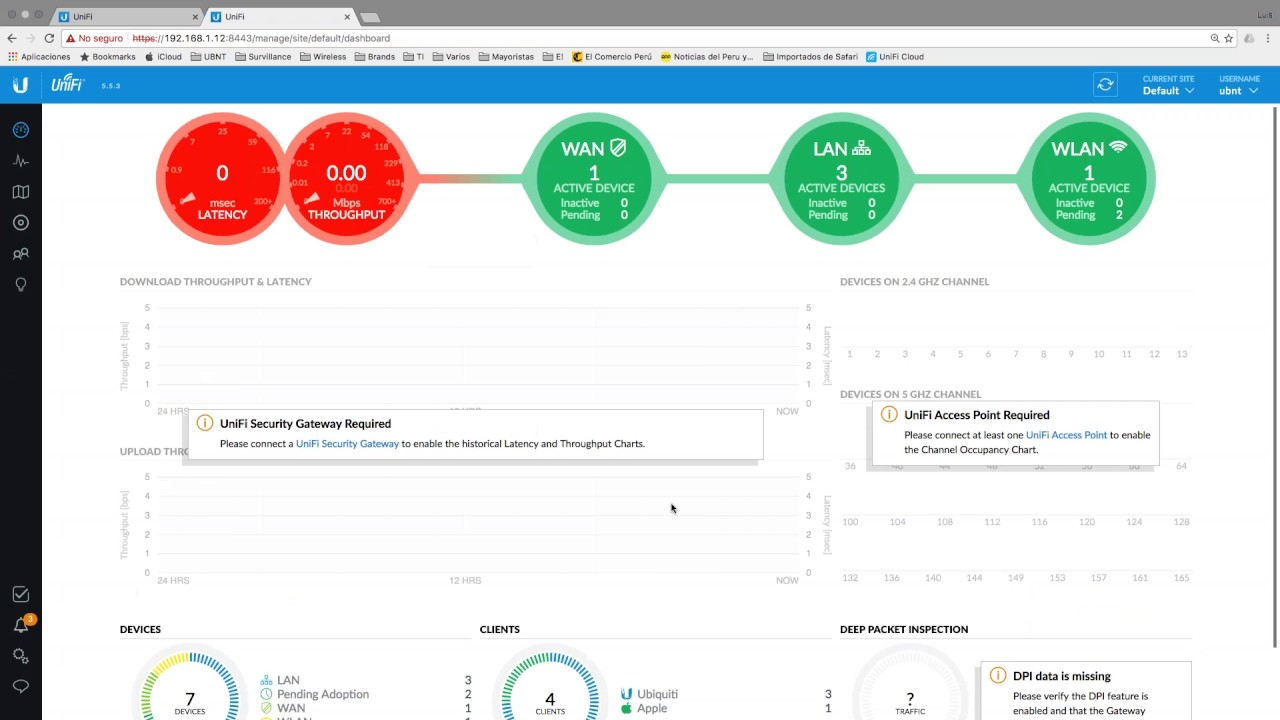
Task: Open the Settings gears icon
Action: click(x=20, y=656)
